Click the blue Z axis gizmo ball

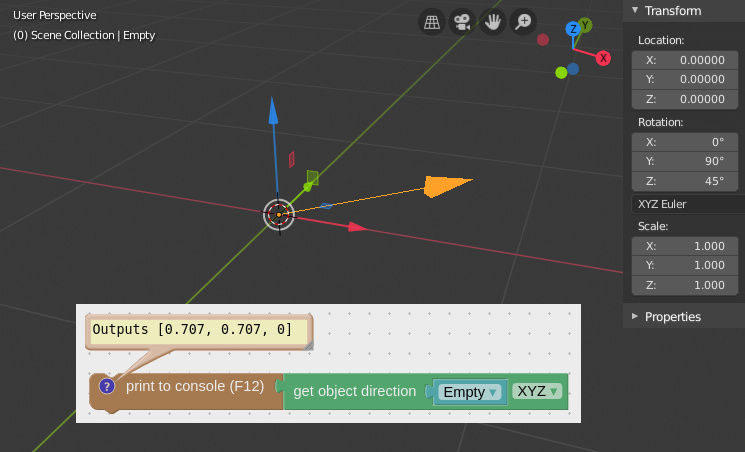click(x=573, y=30)
